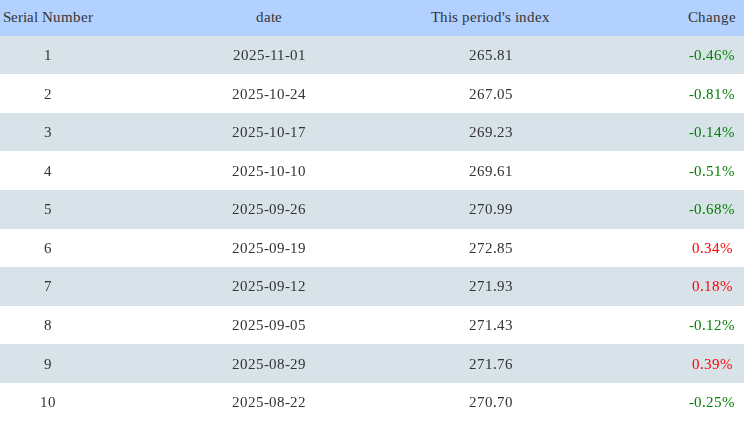Select the 2025-10-10 date cell
Viewport: 744px width, 421px height.
[269, 171]
